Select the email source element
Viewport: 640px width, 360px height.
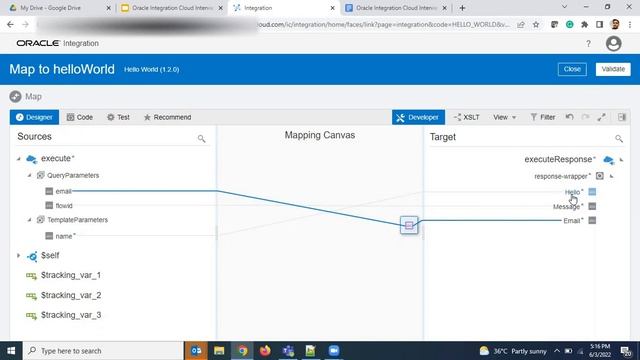click(64, 191)
